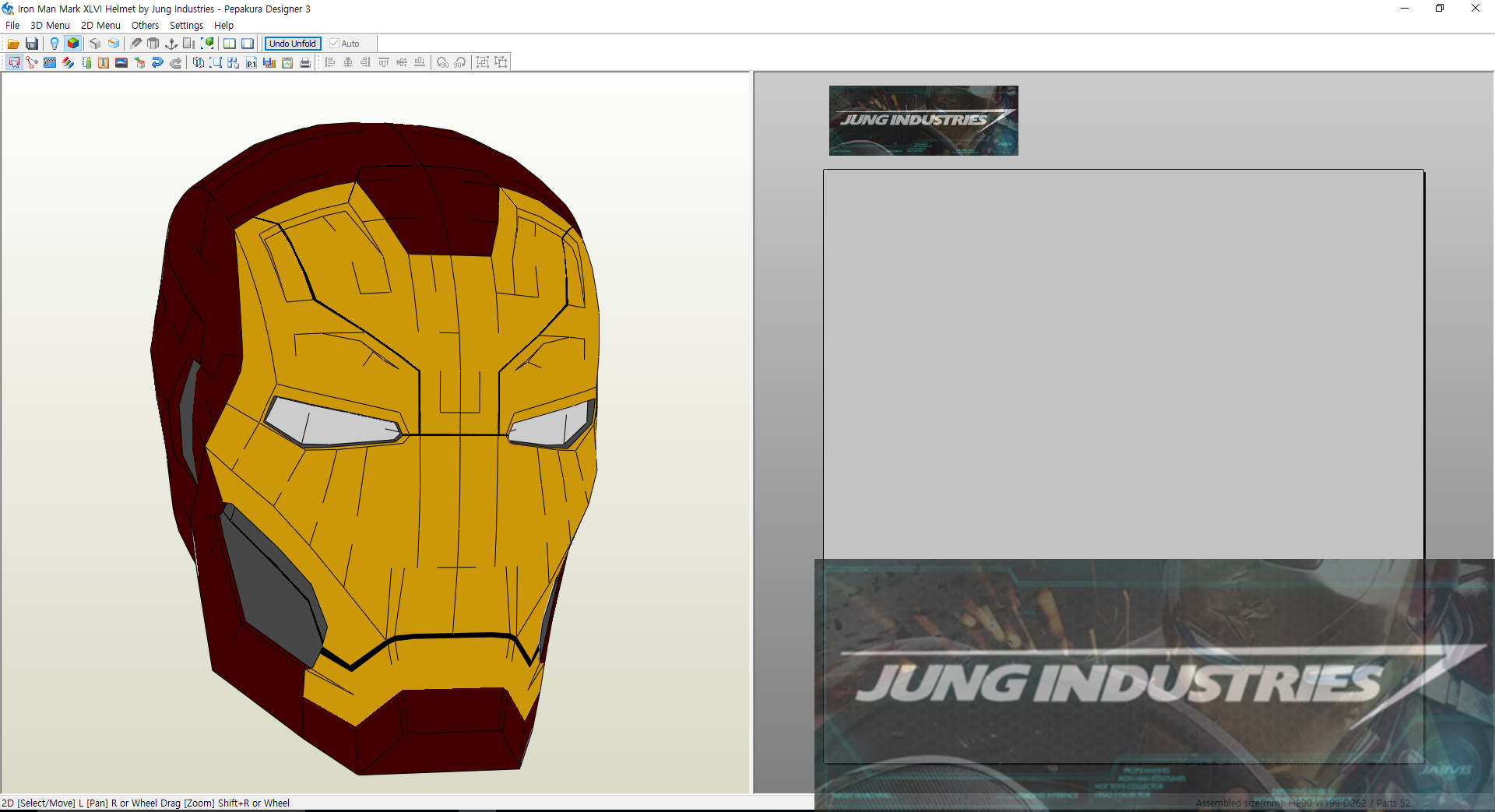The height and width of the screenshot is (812, 1495).
Task: Click the align bottom icon
Action: coord(420,62)
